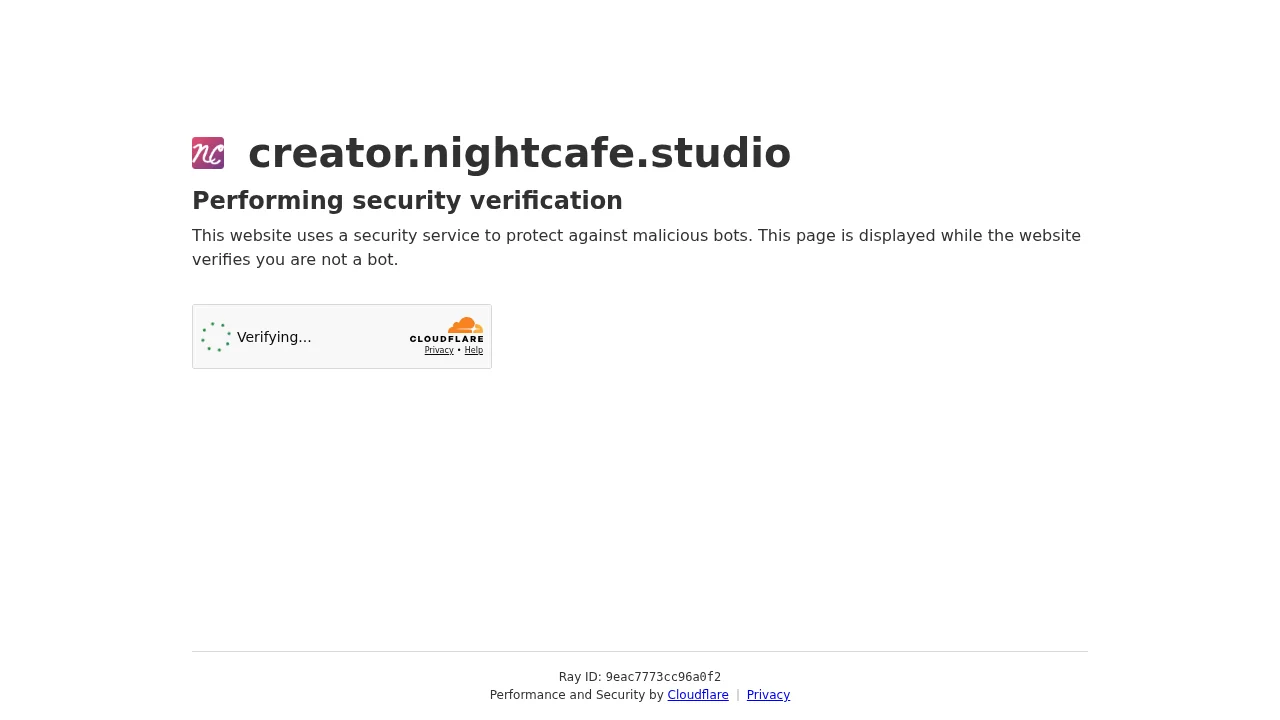Screen dimensions: 1280x720
Task: Click the "Verifying..." text label
Action: (273, 337)
